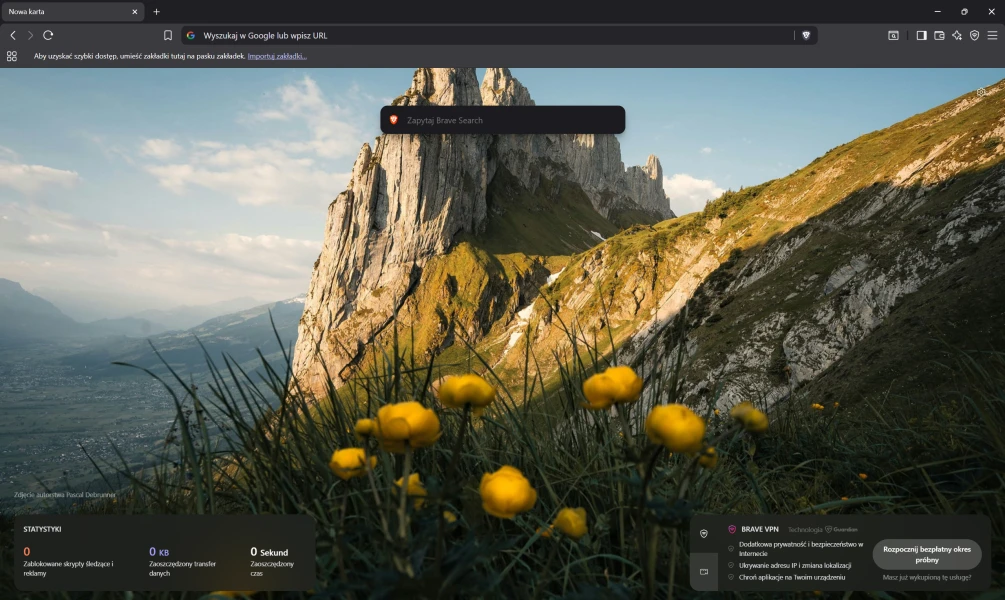Open the apps grid icon on bookmarks bar
The height and width of the screenshot is (600, 1005).
coord(12,56)
